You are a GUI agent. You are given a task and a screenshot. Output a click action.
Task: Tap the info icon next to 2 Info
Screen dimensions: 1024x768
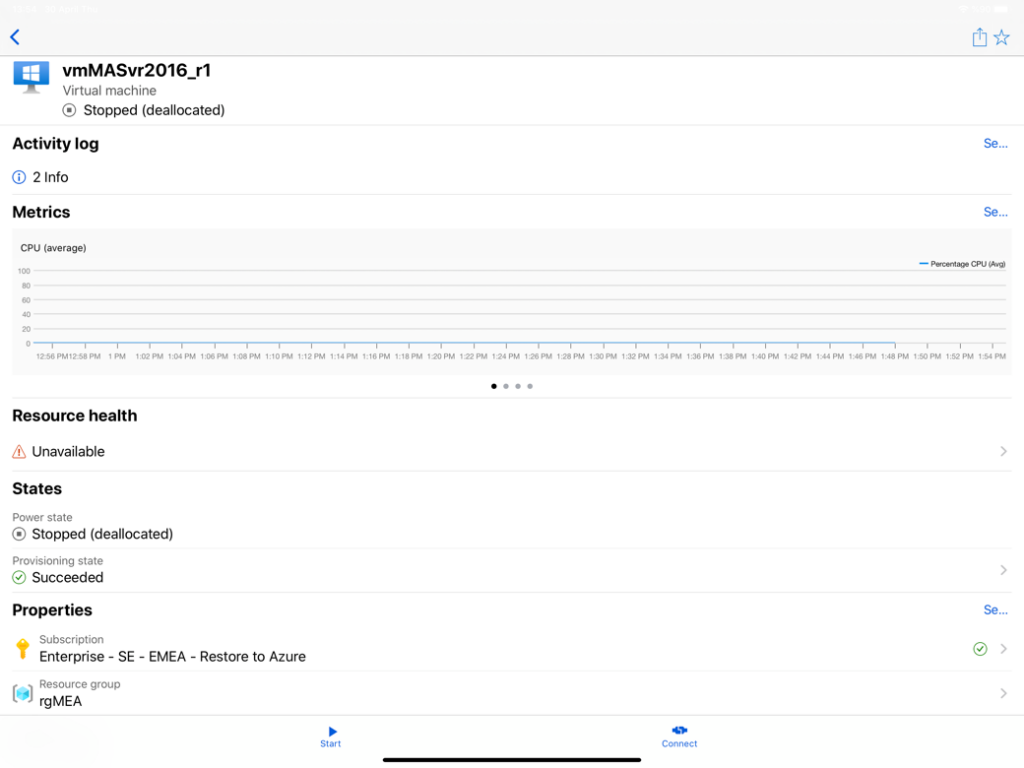(19, 177)
